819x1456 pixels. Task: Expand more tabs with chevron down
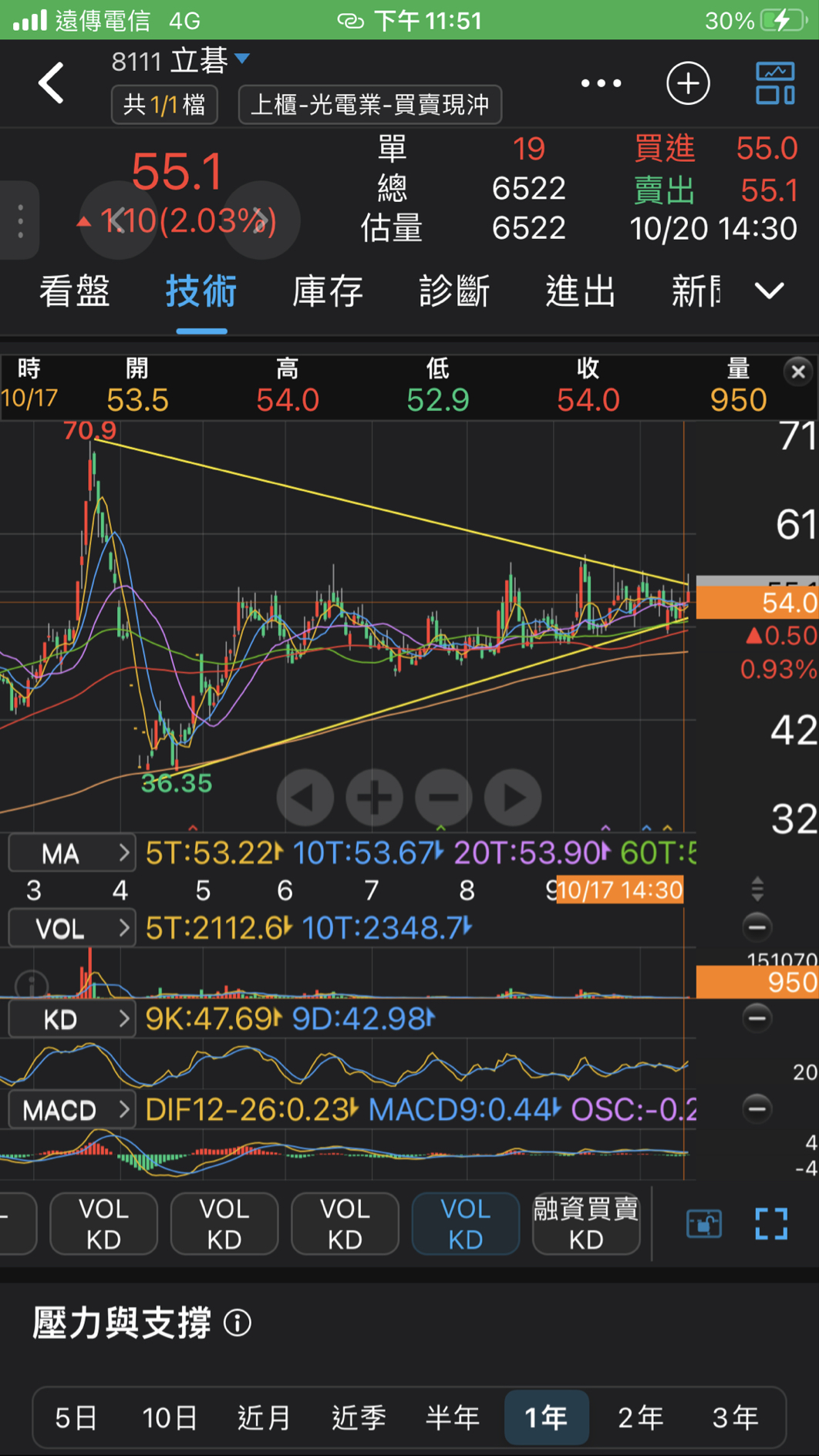tap(769, 291)
